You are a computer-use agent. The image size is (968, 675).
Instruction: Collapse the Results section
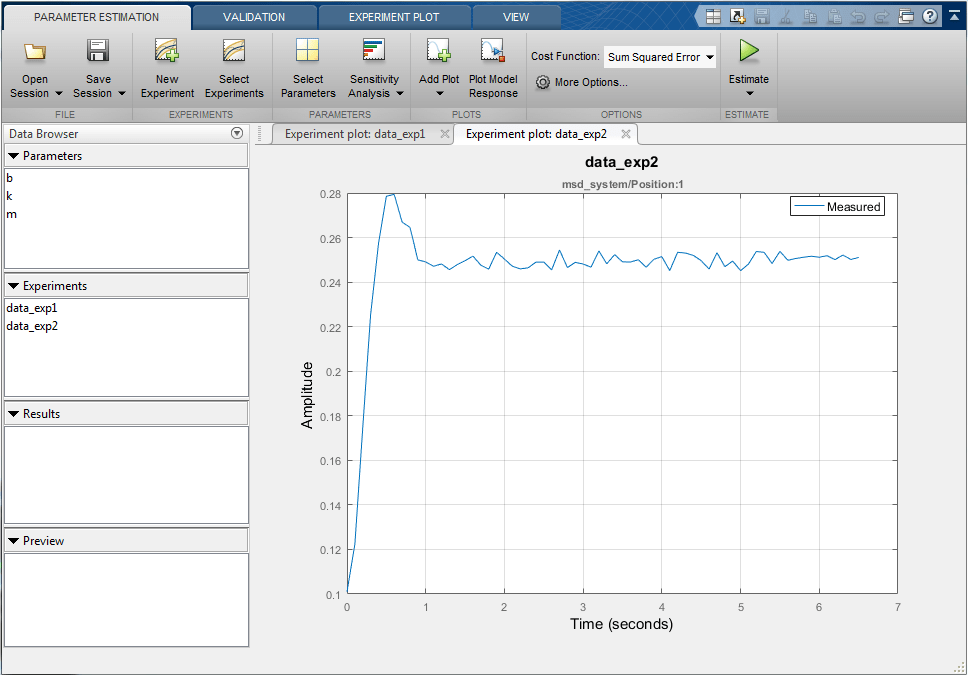14,414
